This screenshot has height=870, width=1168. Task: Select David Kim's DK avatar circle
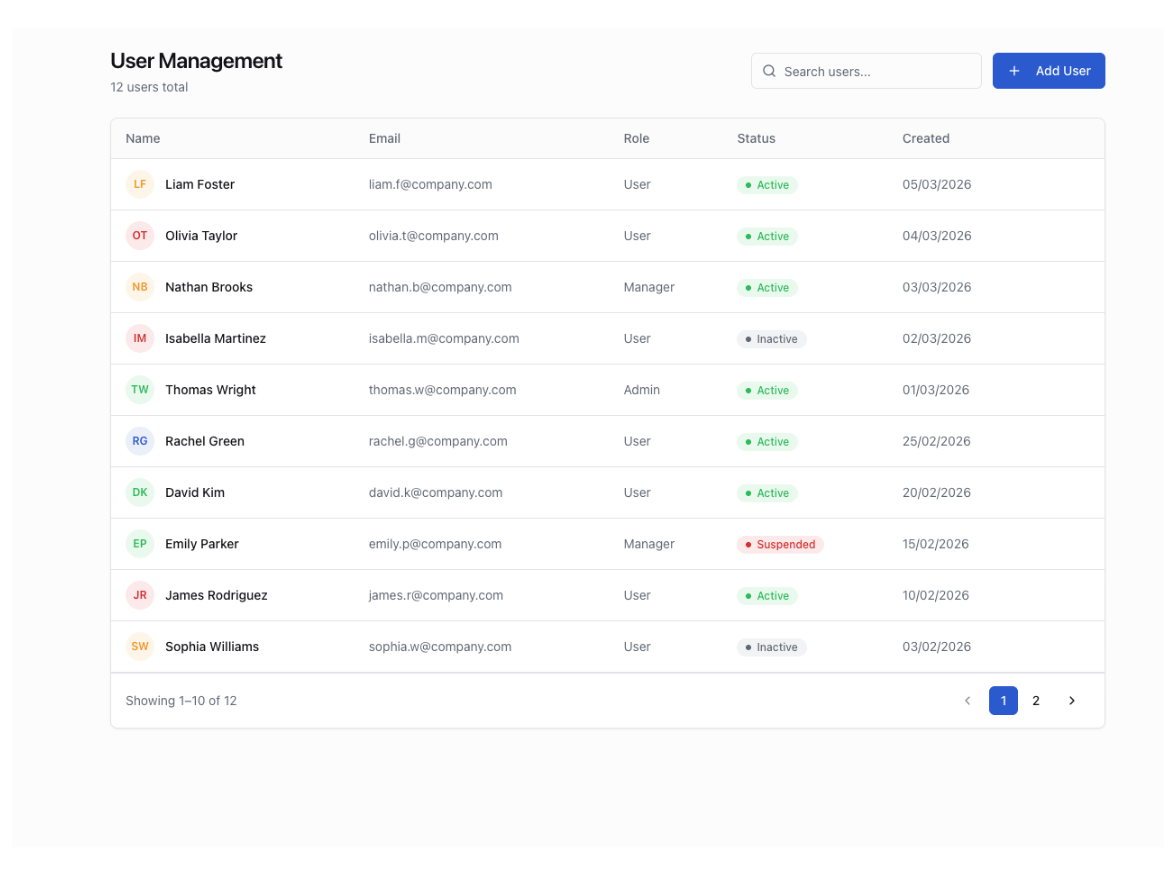click(139, 492)
